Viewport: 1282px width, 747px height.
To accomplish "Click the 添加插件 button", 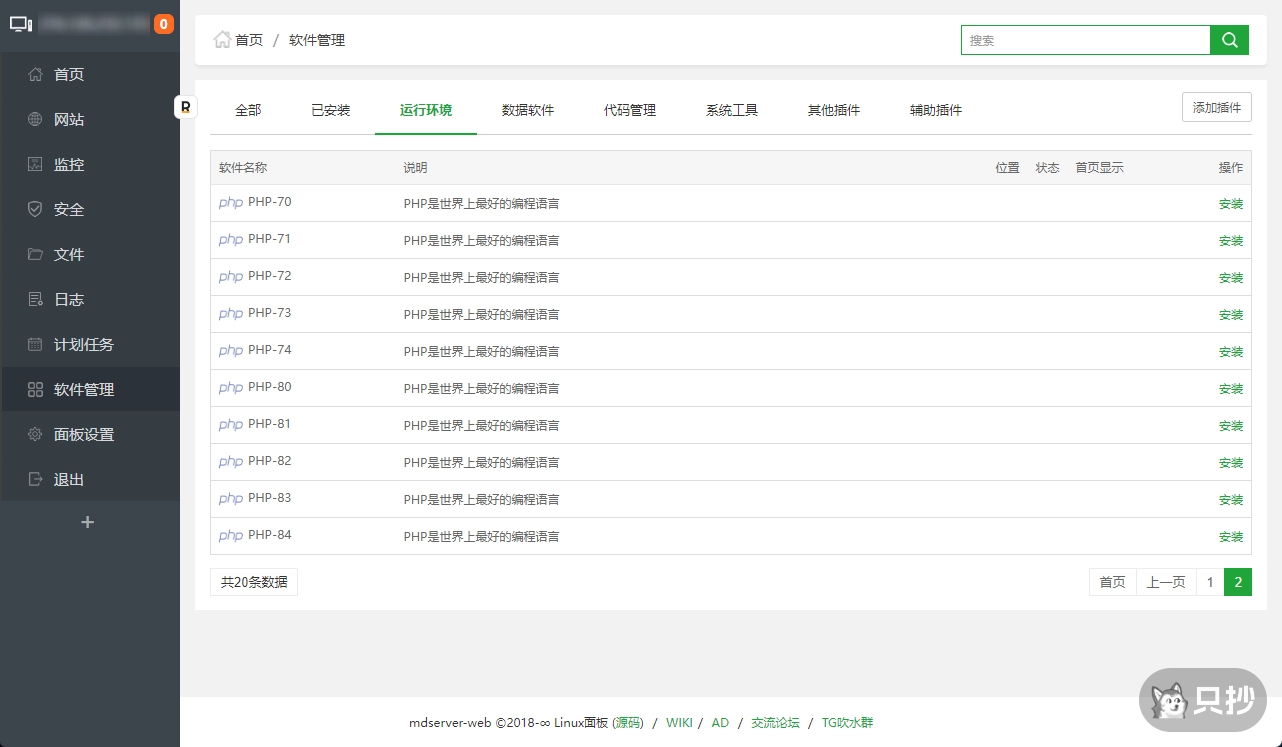I will pyautogui.click(x=1216, y=106).
